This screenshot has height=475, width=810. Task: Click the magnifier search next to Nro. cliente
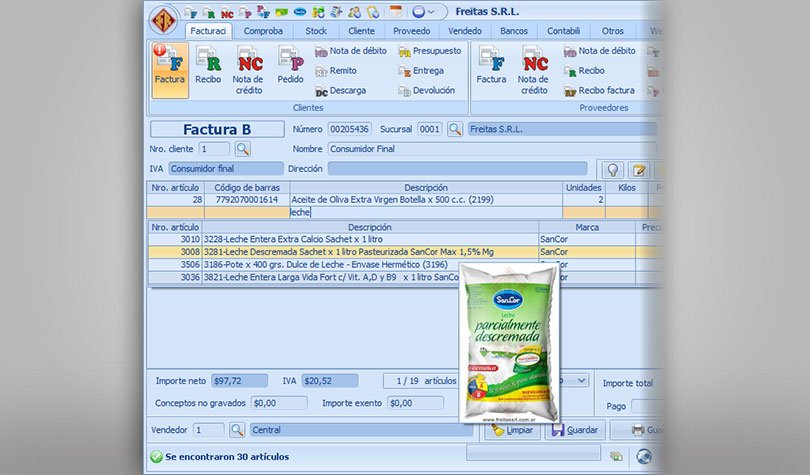click(243, 149)
